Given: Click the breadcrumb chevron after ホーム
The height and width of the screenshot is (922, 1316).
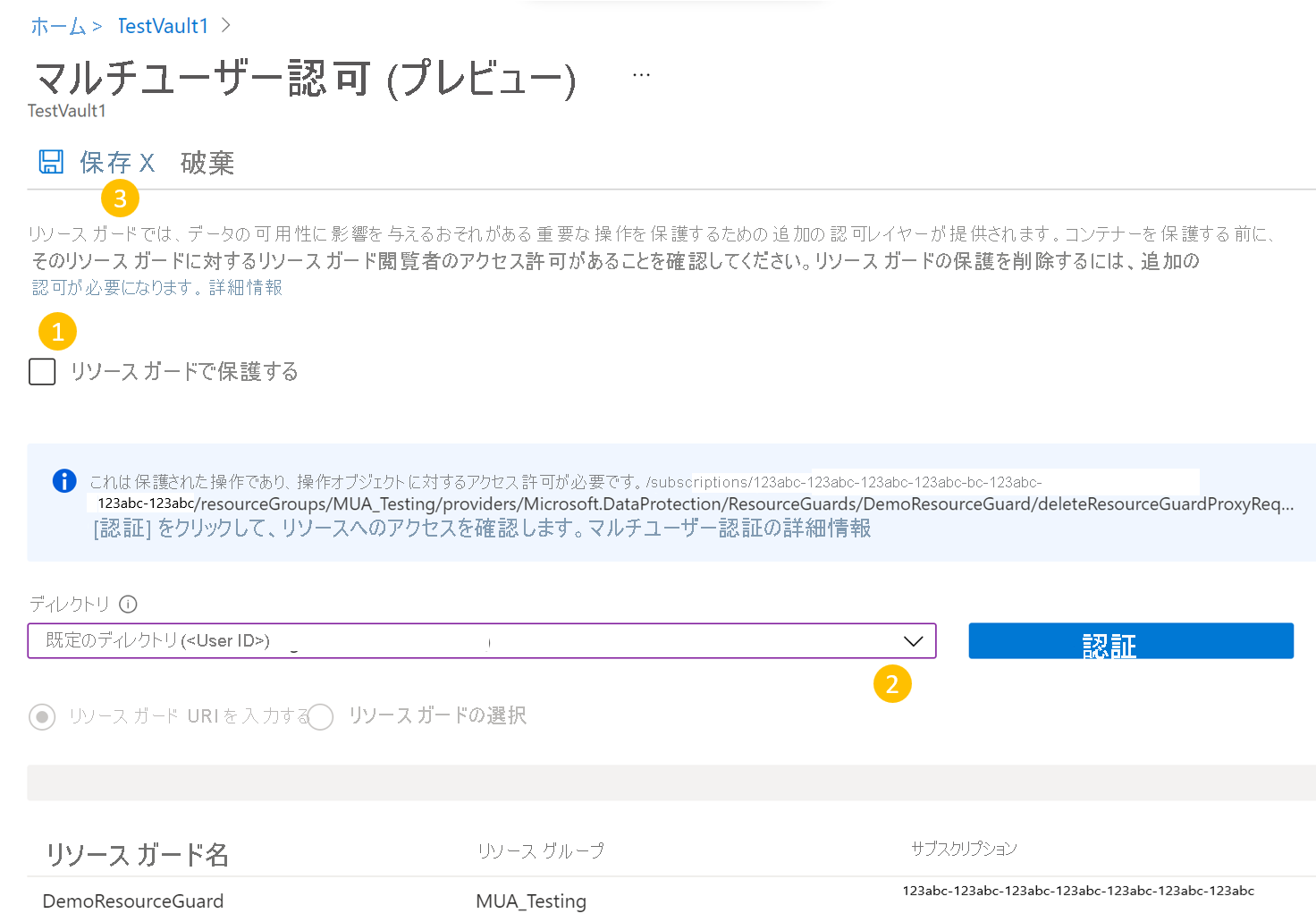Looking at the screenshot, I should (97, 26).
